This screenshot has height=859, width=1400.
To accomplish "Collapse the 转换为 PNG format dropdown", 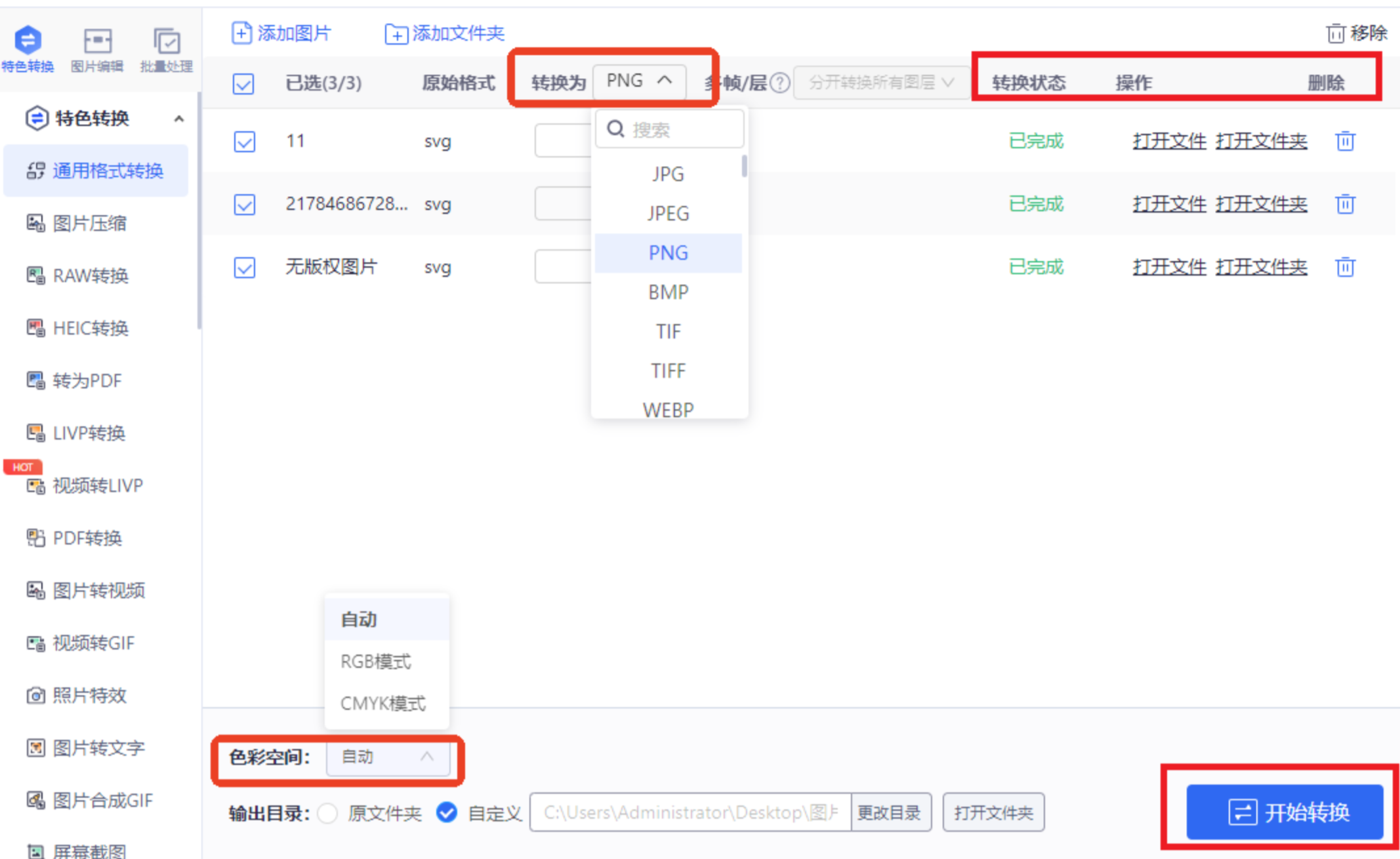I will (x=639, y=81).
